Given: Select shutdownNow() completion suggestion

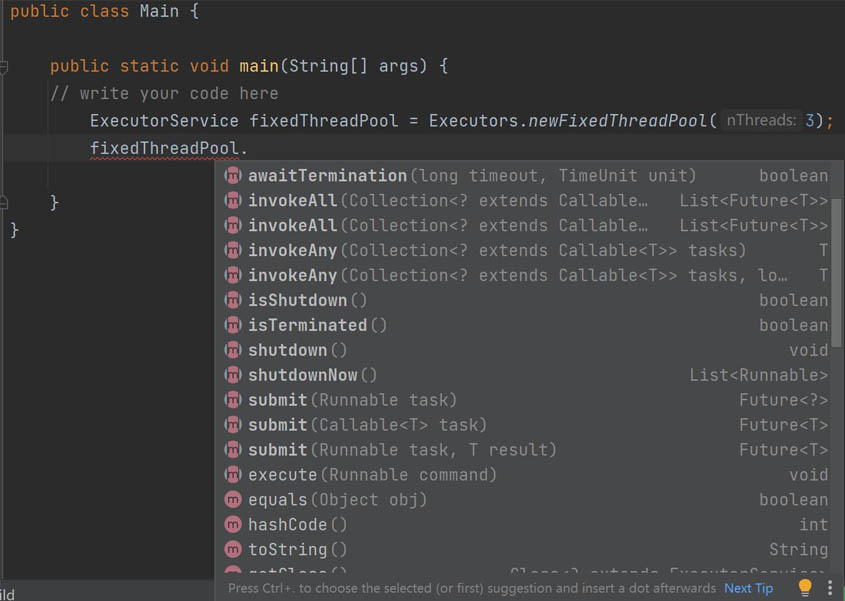Looking at the screenshot, I should click(523, 375).
